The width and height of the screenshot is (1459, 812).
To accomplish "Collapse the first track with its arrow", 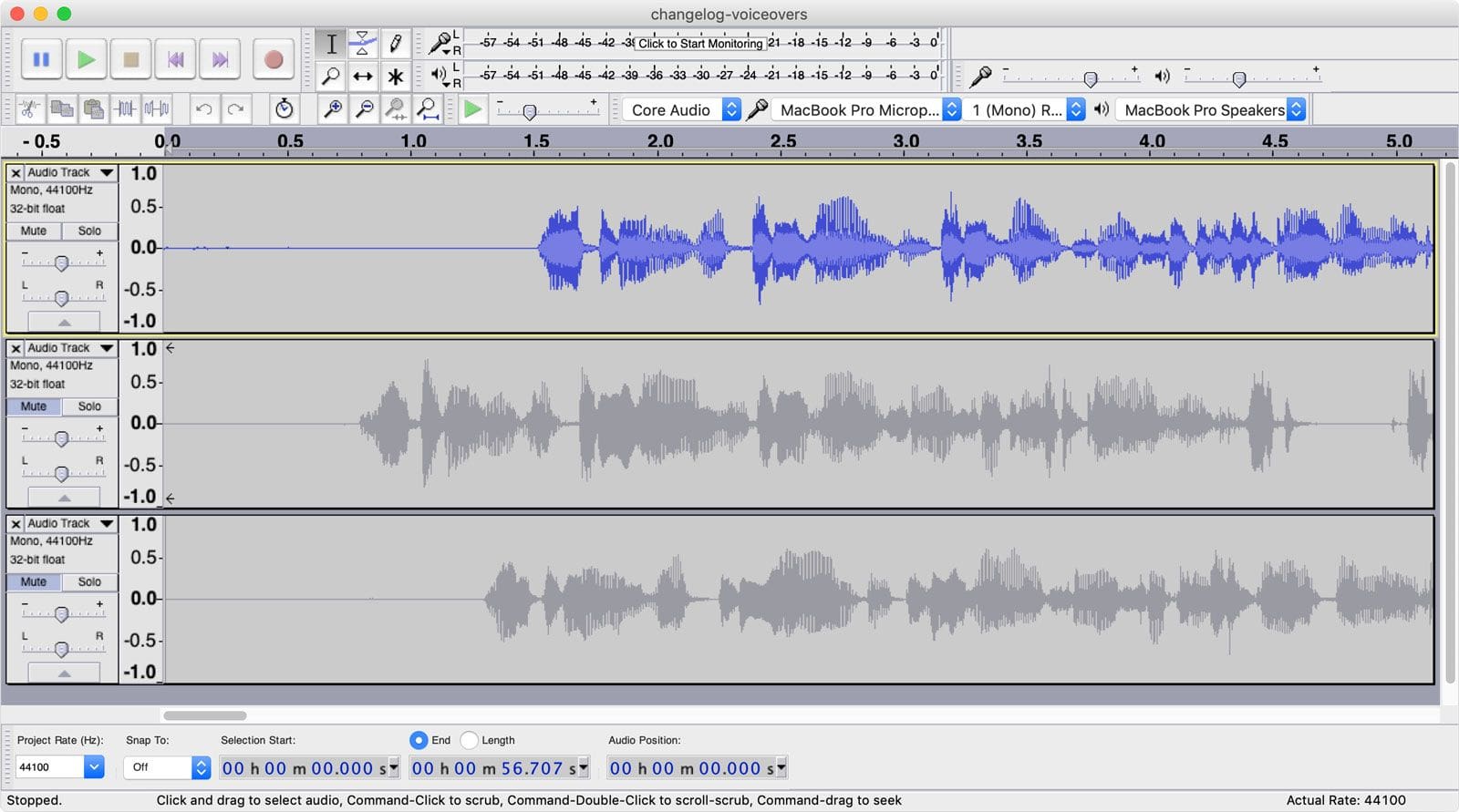I will tap(64, 322).
